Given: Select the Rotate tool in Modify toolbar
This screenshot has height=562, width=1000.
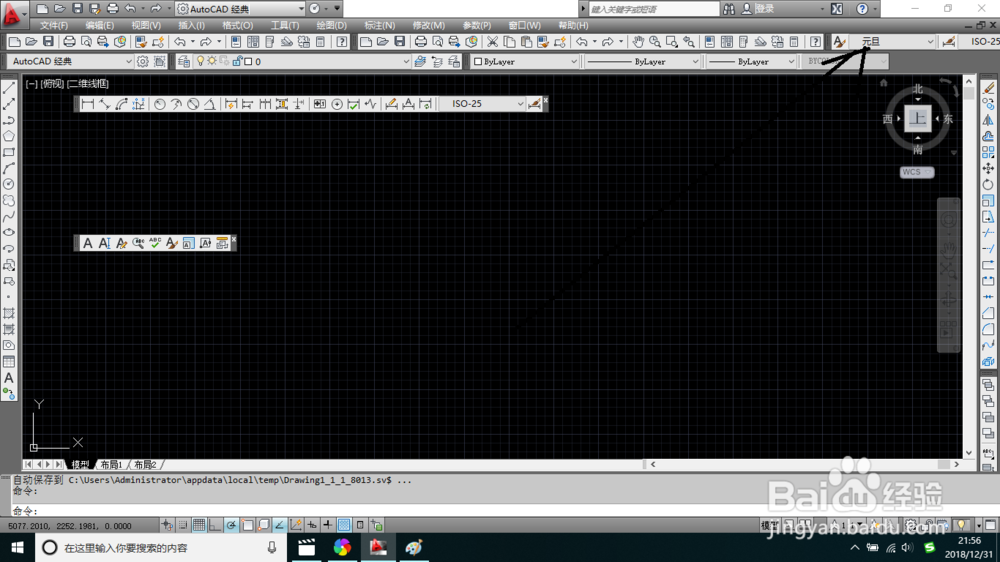Looking at the screenshot, I should [x=989, y=184].
